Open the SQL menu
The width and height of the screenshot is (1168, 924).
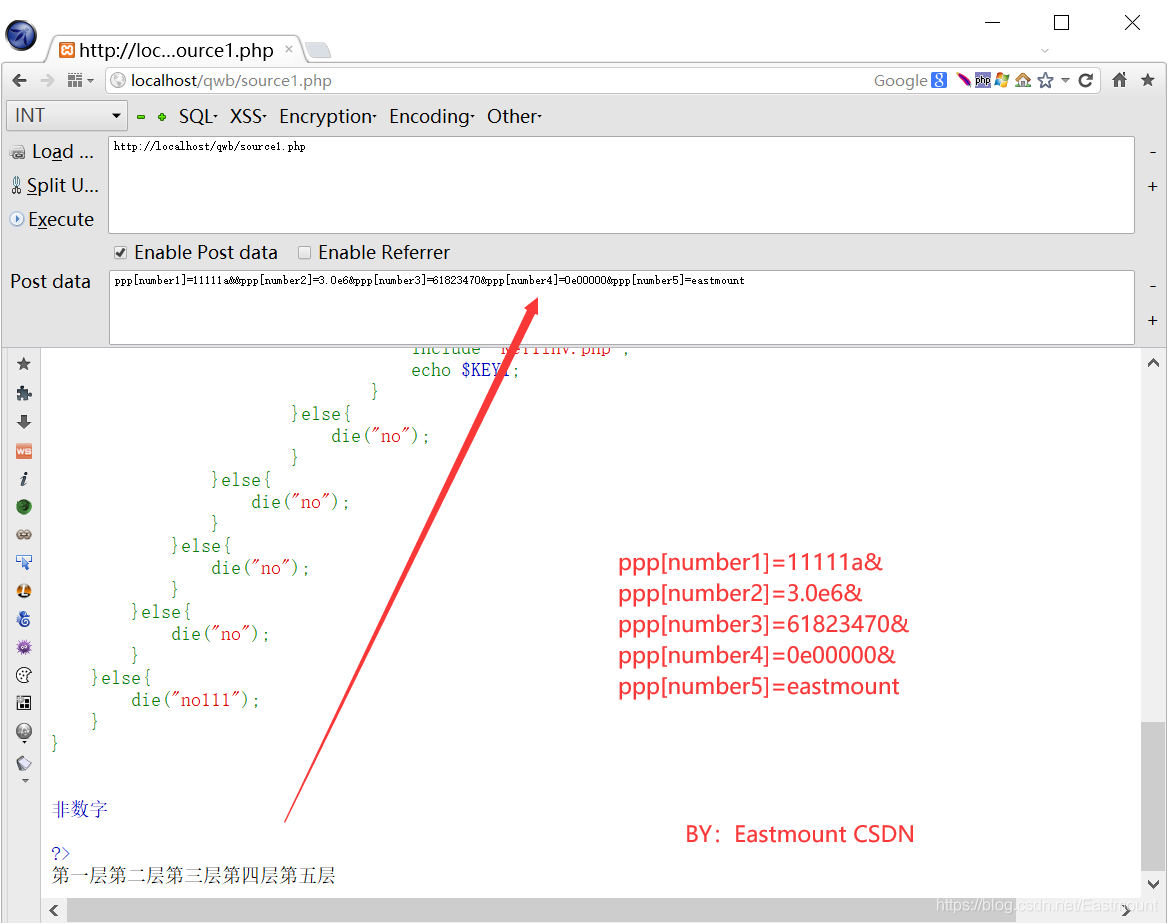197,116
